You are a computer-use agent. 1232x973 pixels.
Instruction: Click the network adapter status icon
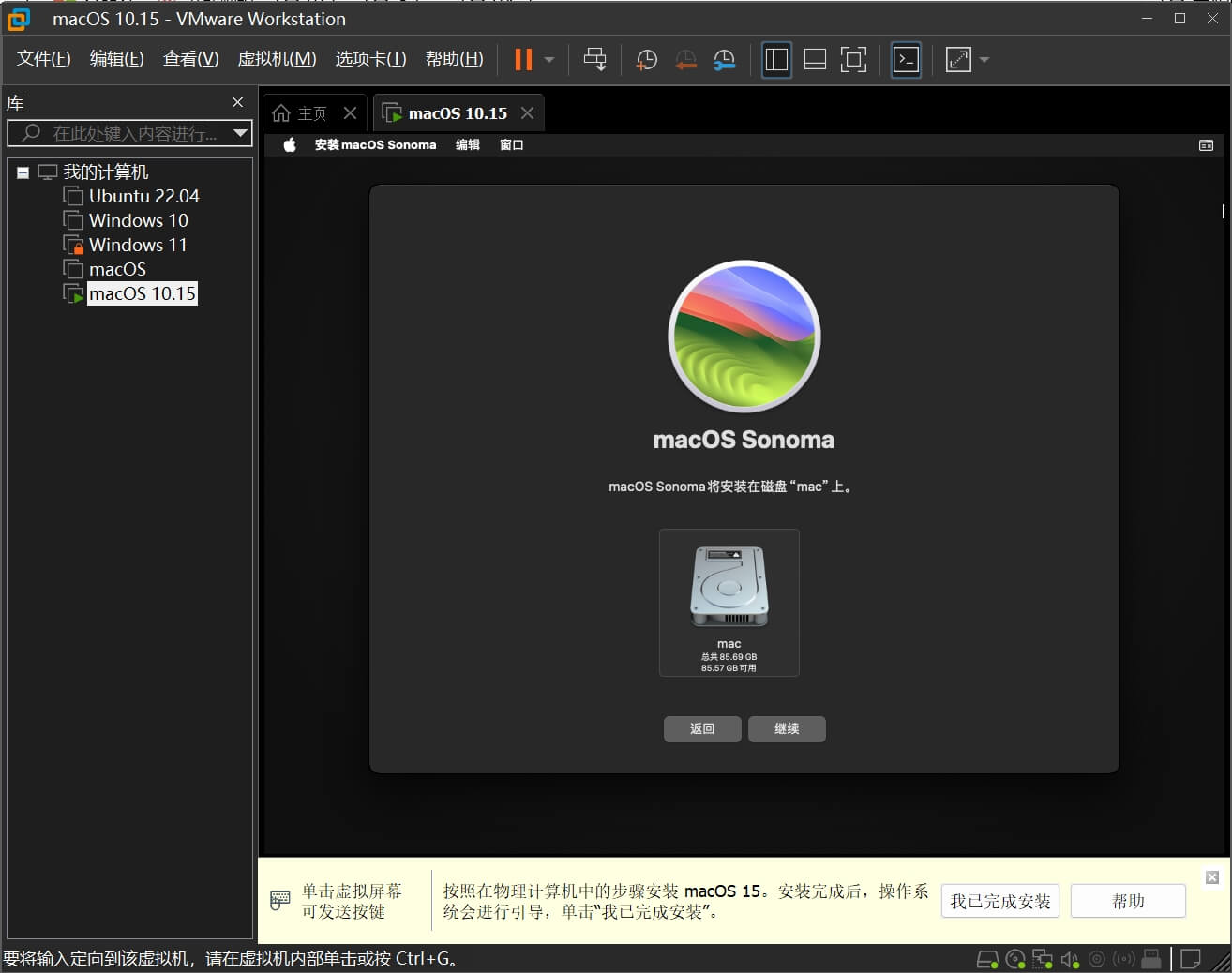pyautogui.click(x=1043, y=959)
